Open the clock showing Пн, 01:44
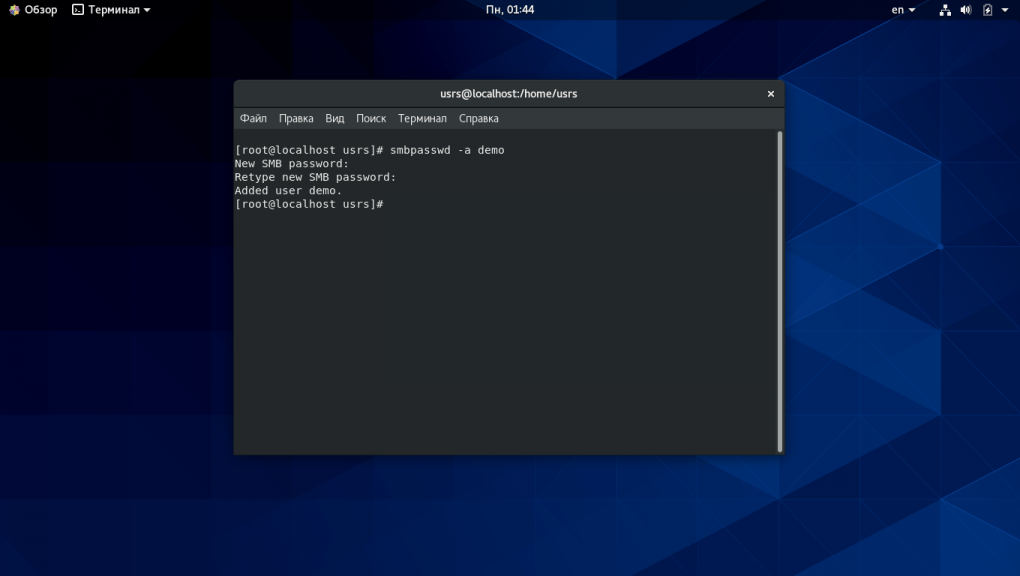Screen dimensions: 1020x576 [510, 10]
